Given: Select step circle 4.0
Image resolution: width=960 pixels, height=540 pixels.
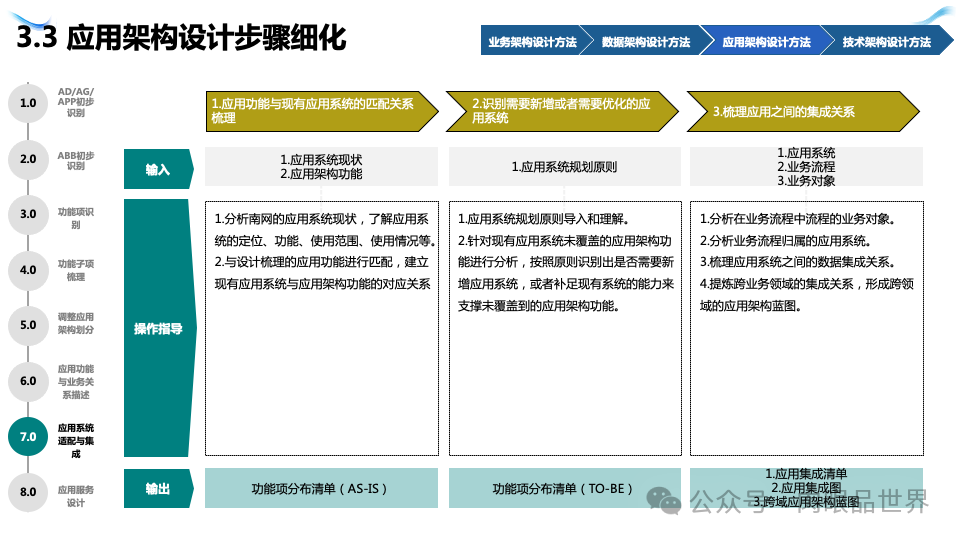Looking at the screenshot, I should coord(28,270).
